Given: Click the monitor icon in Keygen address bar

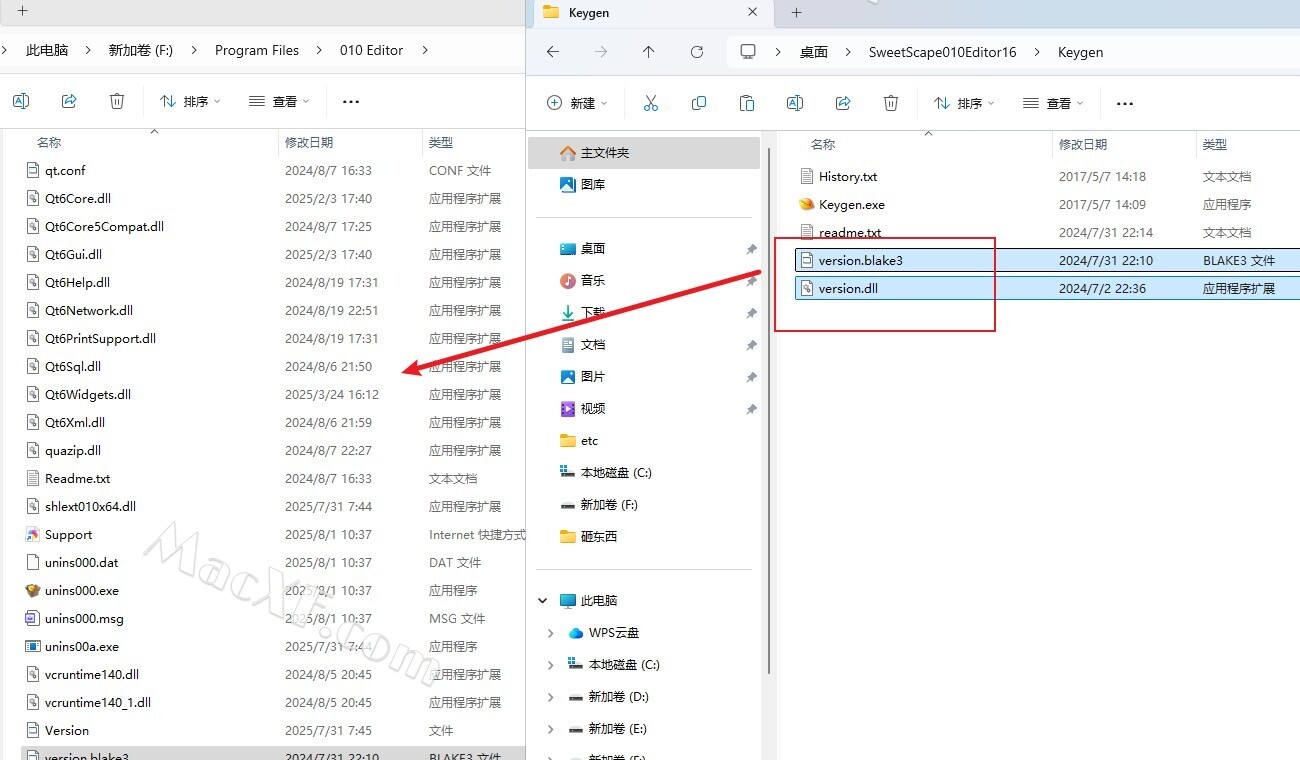Looking at the screenshot, I should [747, 52].
